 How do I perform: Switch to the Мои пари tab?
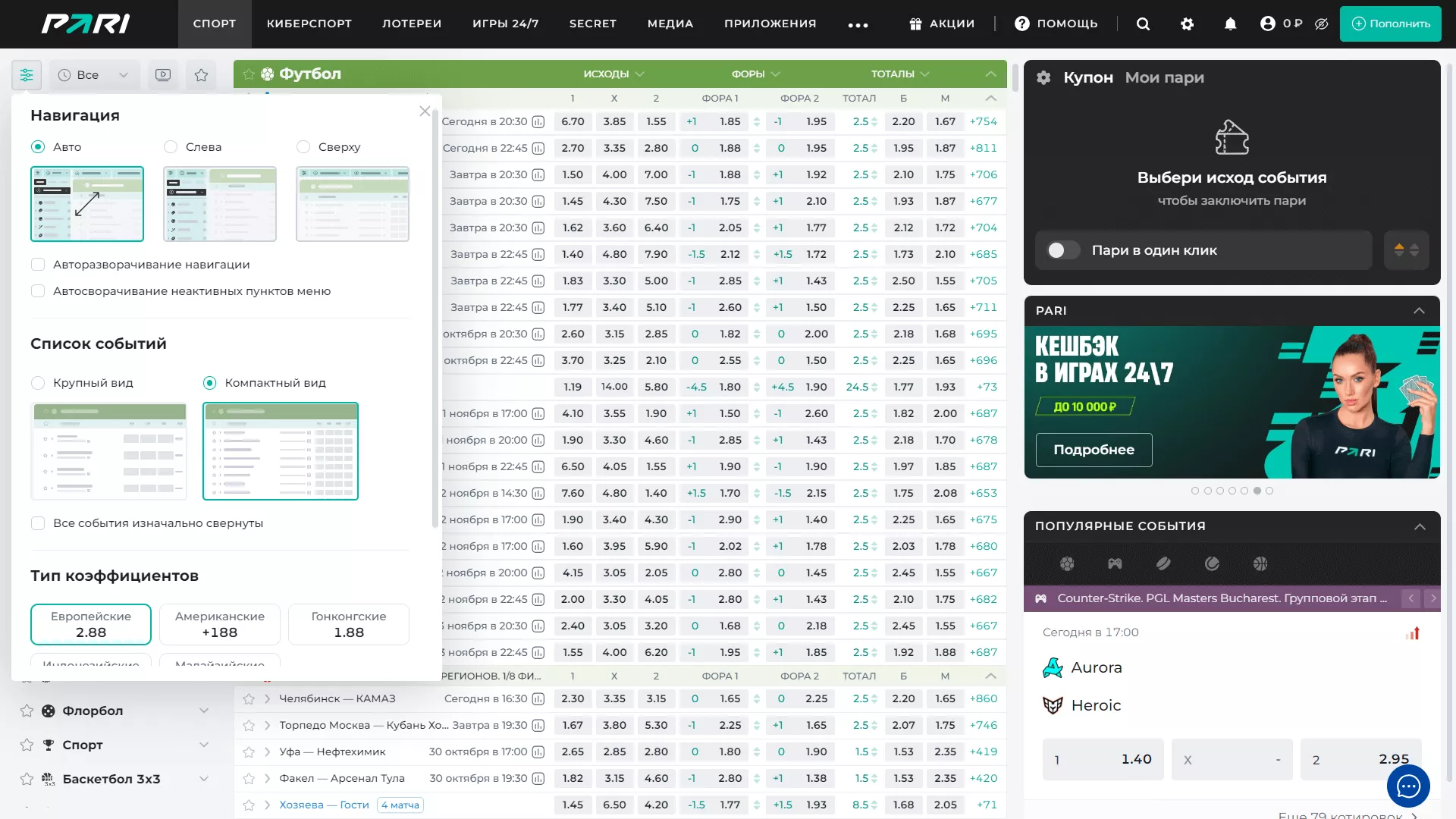click(x=1164, y=77)
